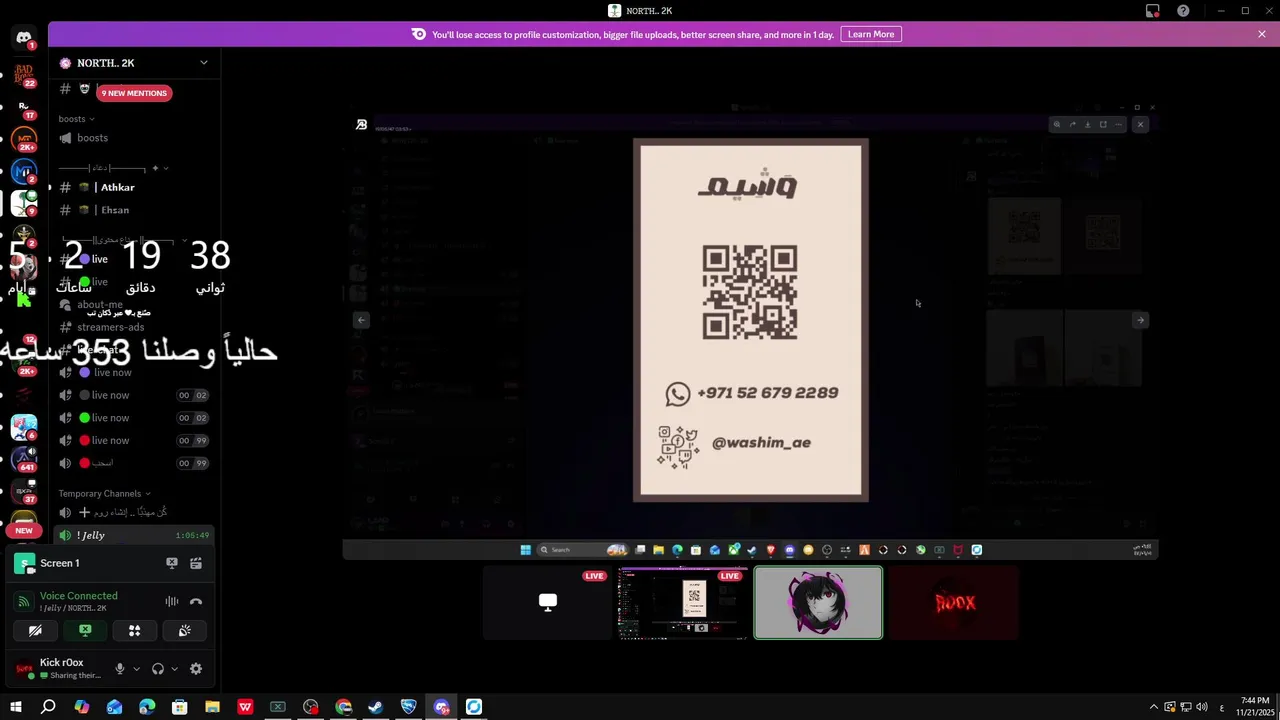Screen dimensions: 1280x720
Task: Open soundboard button in voice panel
Action: point(184,630)
